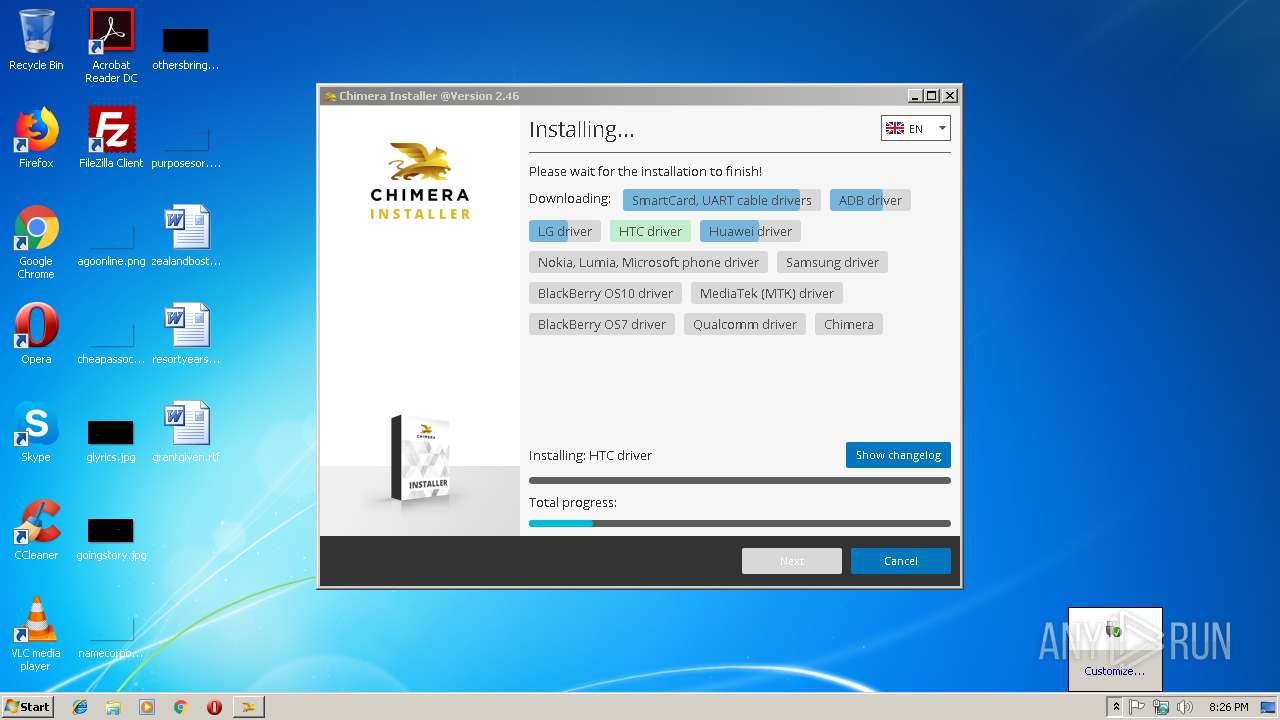This screenshot has height=720, width=1280.
Task: Select the Chimera component tag
Action: (849, 324)
